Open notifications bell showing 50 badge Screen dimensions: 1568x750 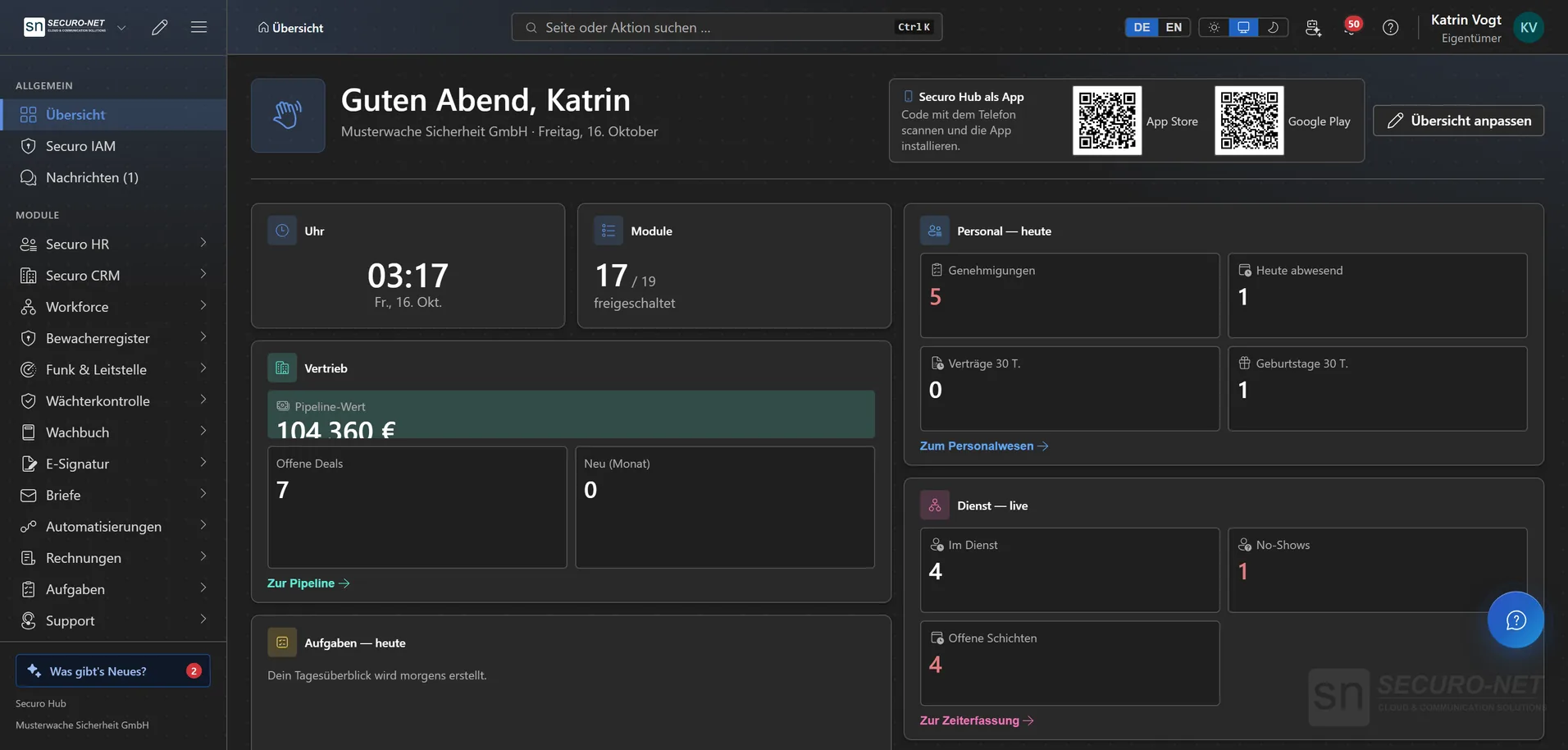(1351, 27)
